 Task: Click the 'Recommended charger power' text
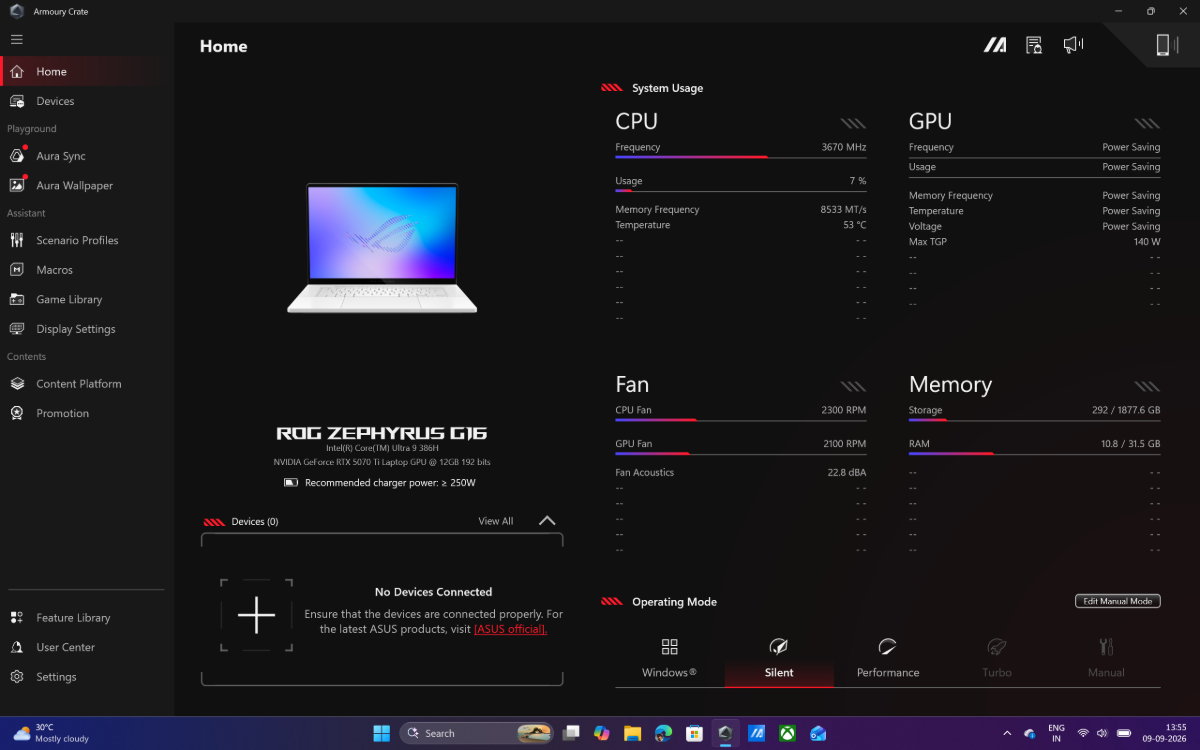(390, 483)
